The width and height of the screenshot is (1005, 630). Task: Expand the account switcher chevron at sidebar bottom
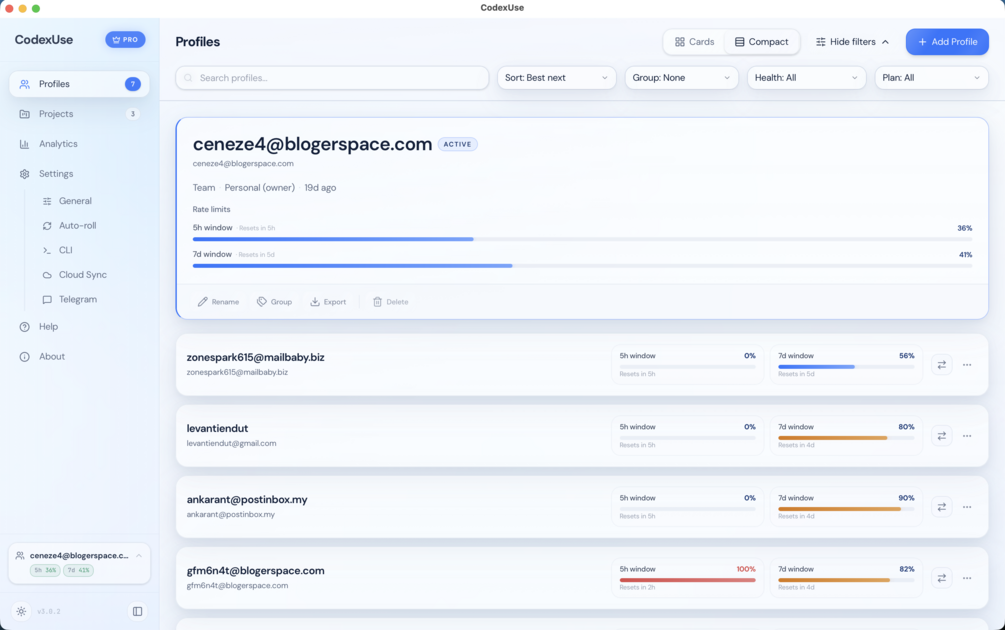pyautogui.click(x=139, y=556)
